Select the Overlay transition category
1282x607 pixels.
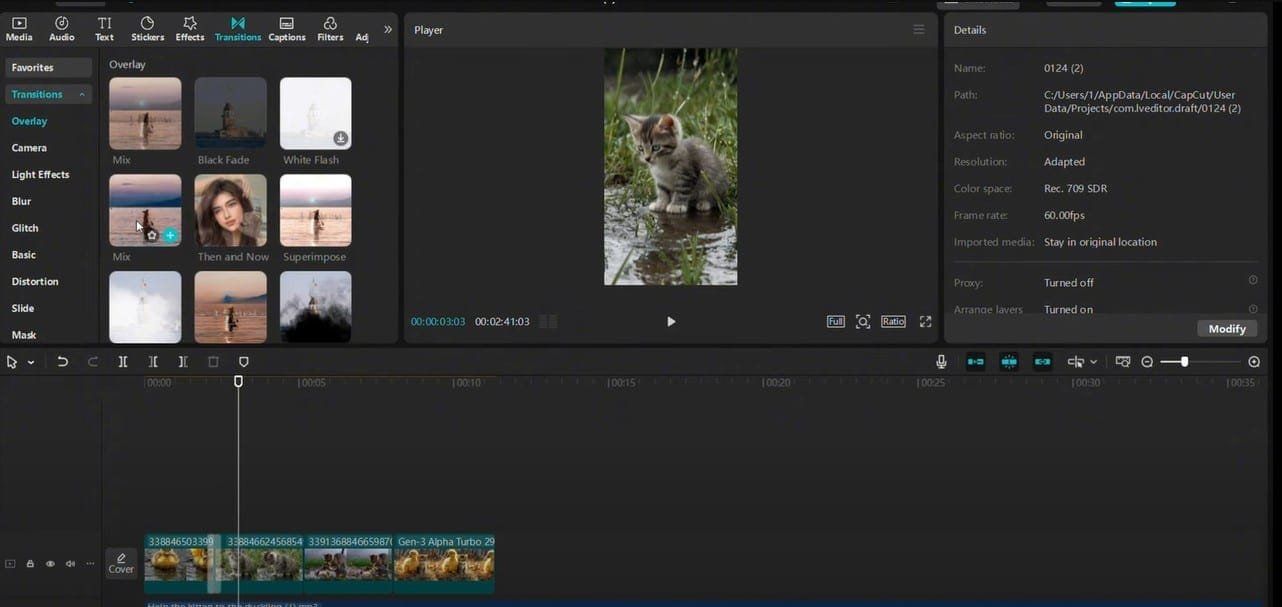click(x=29, y=121)
